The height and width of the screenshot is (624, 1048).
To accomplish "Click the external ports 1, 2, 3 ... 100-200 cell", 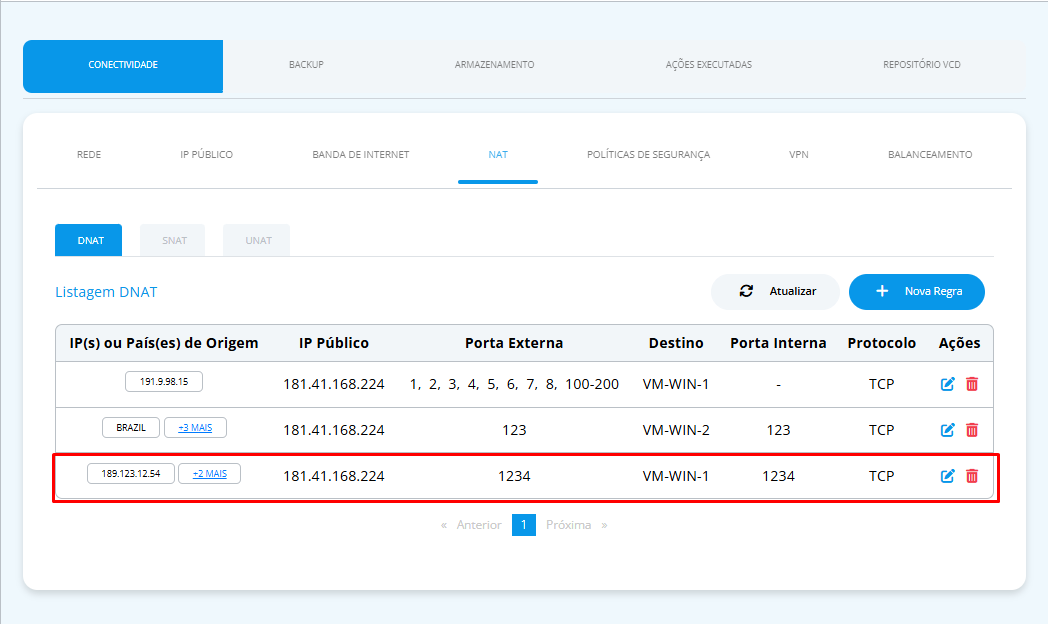I will pyautogui.click(x=514, y=385).
